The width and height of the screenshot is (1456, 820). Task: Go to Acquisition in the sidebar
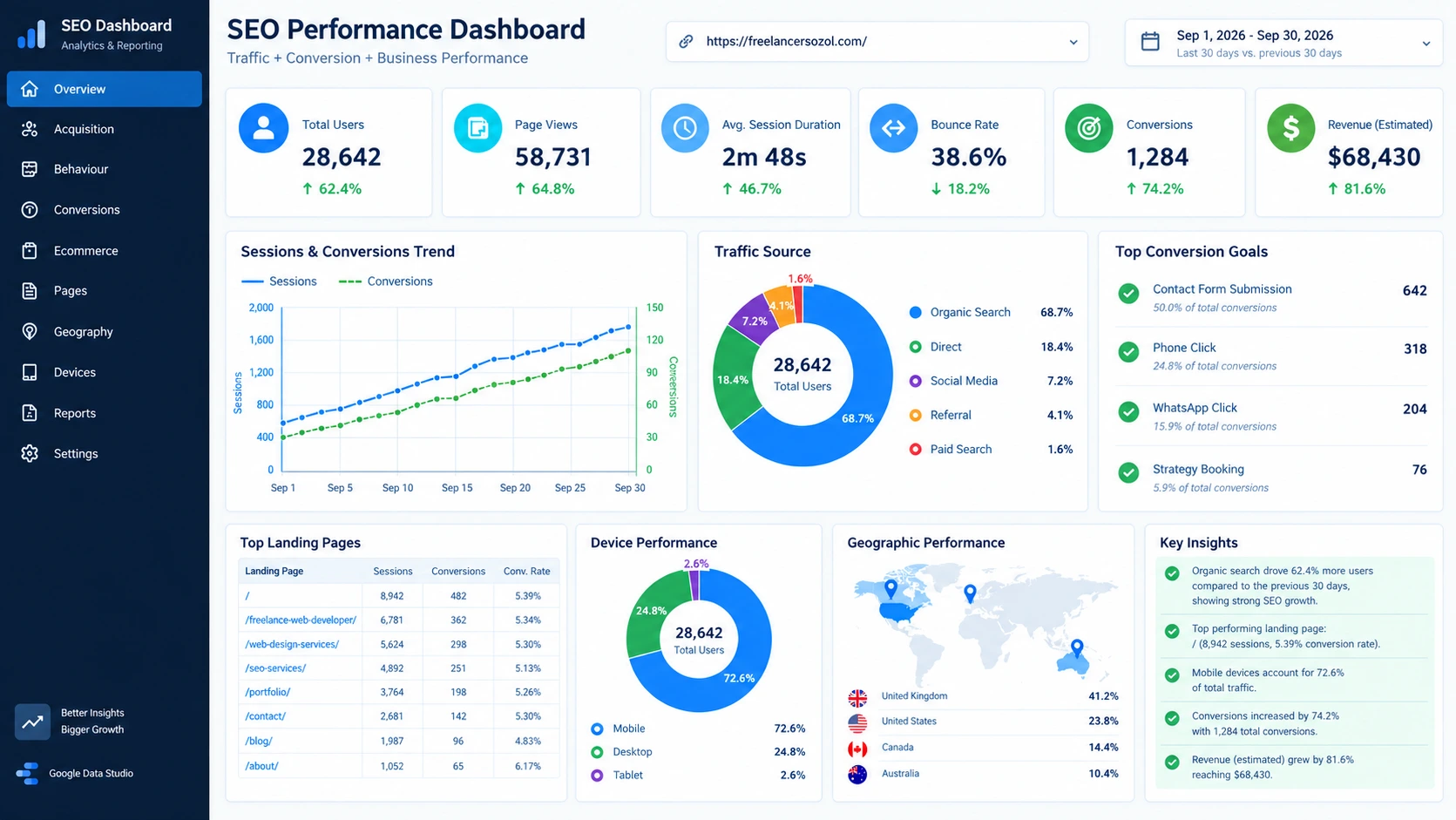105,129
